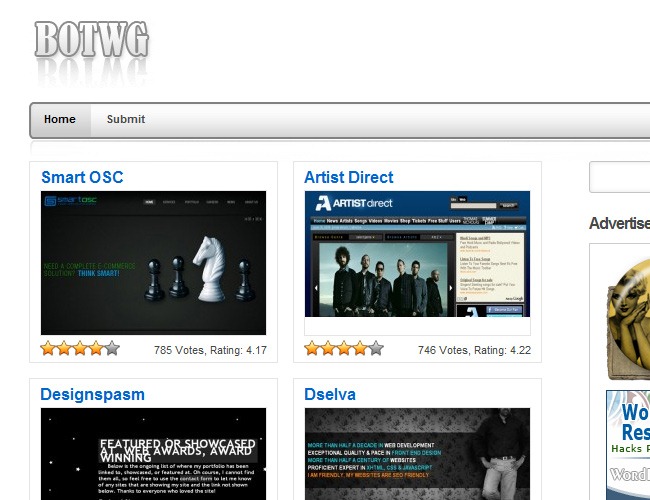The width and height of the screenshot is (650, 500).
Task: Open the Home navigation tab
Action: pyautogui.click(x=59, y=120)
